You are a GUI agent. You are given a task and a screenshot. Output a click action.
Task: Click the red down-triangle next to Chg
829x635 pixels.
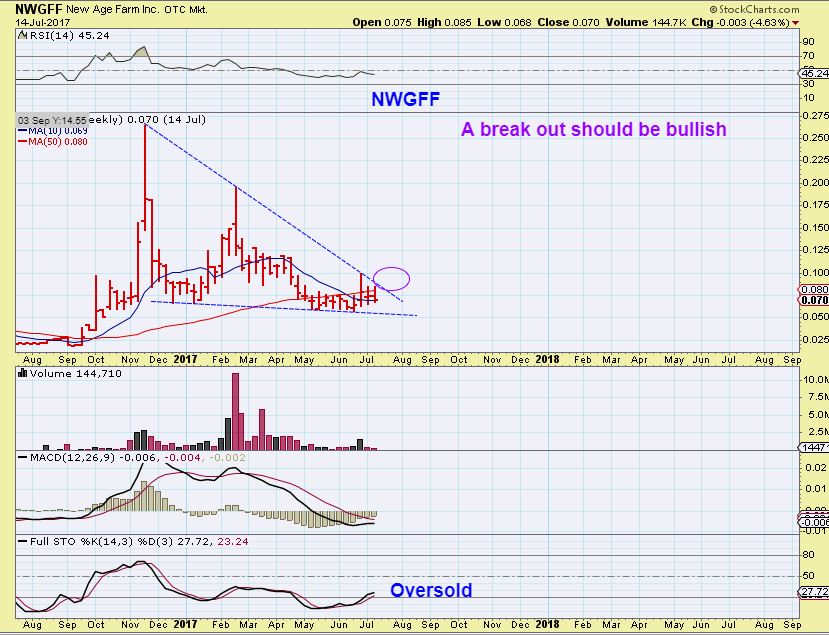pos(796,23)
